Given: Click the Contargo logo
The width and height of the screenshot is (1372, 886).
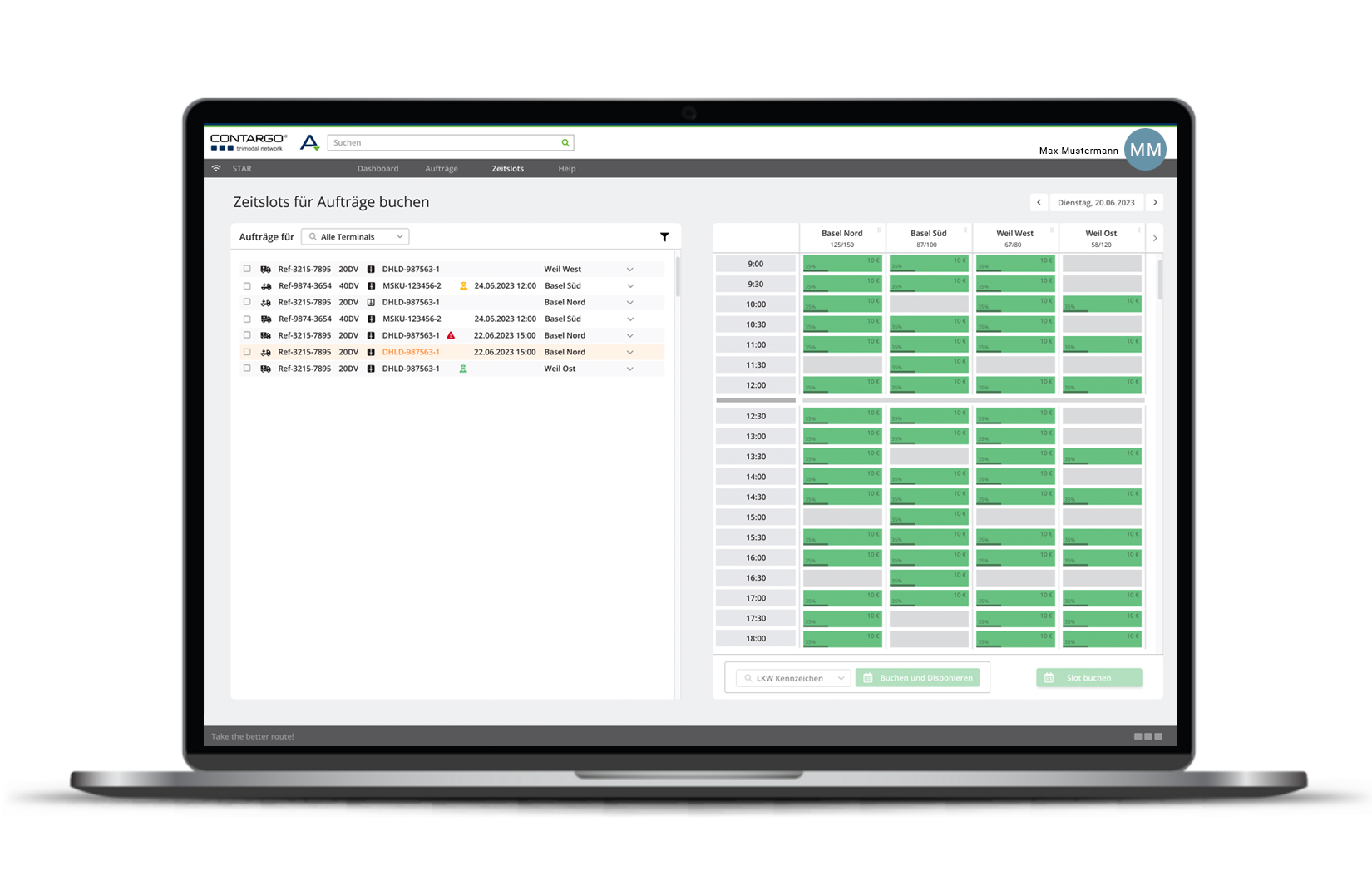Looking at the screenshot, I should pos(249,142).
